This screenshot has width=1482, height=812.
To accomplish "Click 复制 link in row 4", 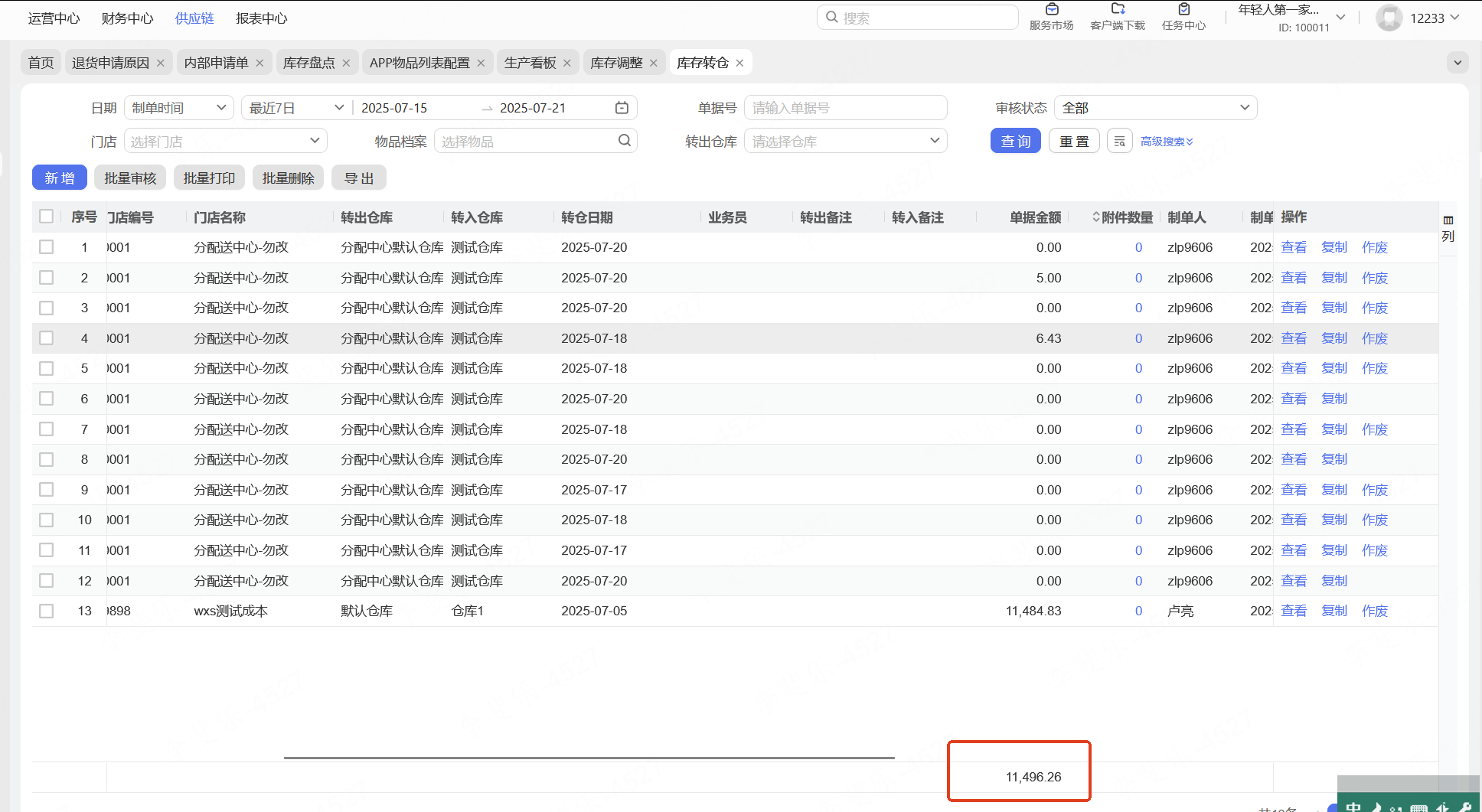I will tap(1334, 338).
